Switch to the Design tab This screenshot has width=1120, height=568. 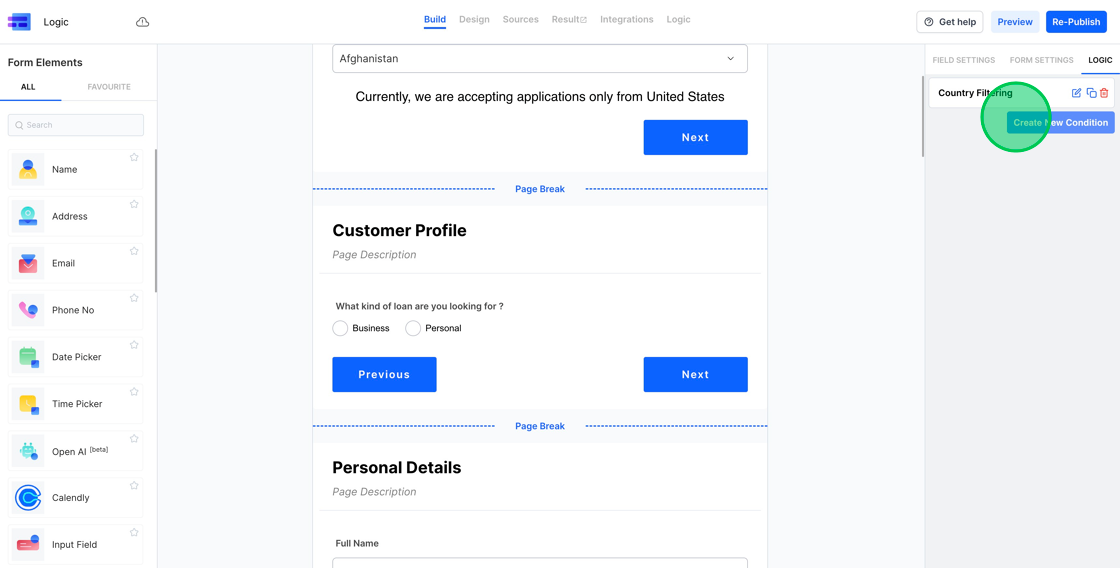pos(474,20)
